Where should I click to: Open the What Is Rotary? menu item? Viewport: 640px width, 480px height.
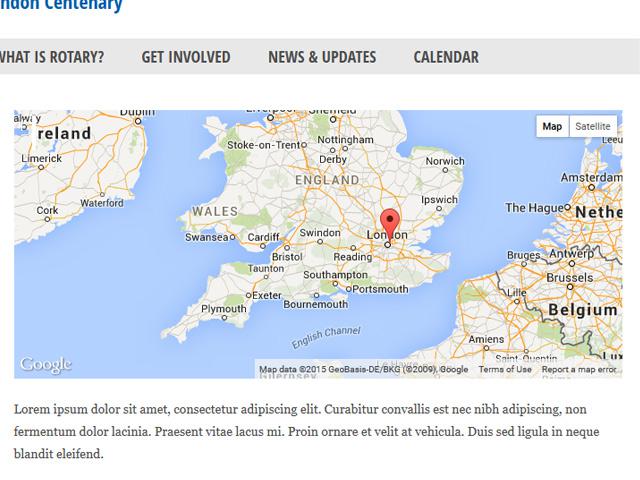[51, 57]
